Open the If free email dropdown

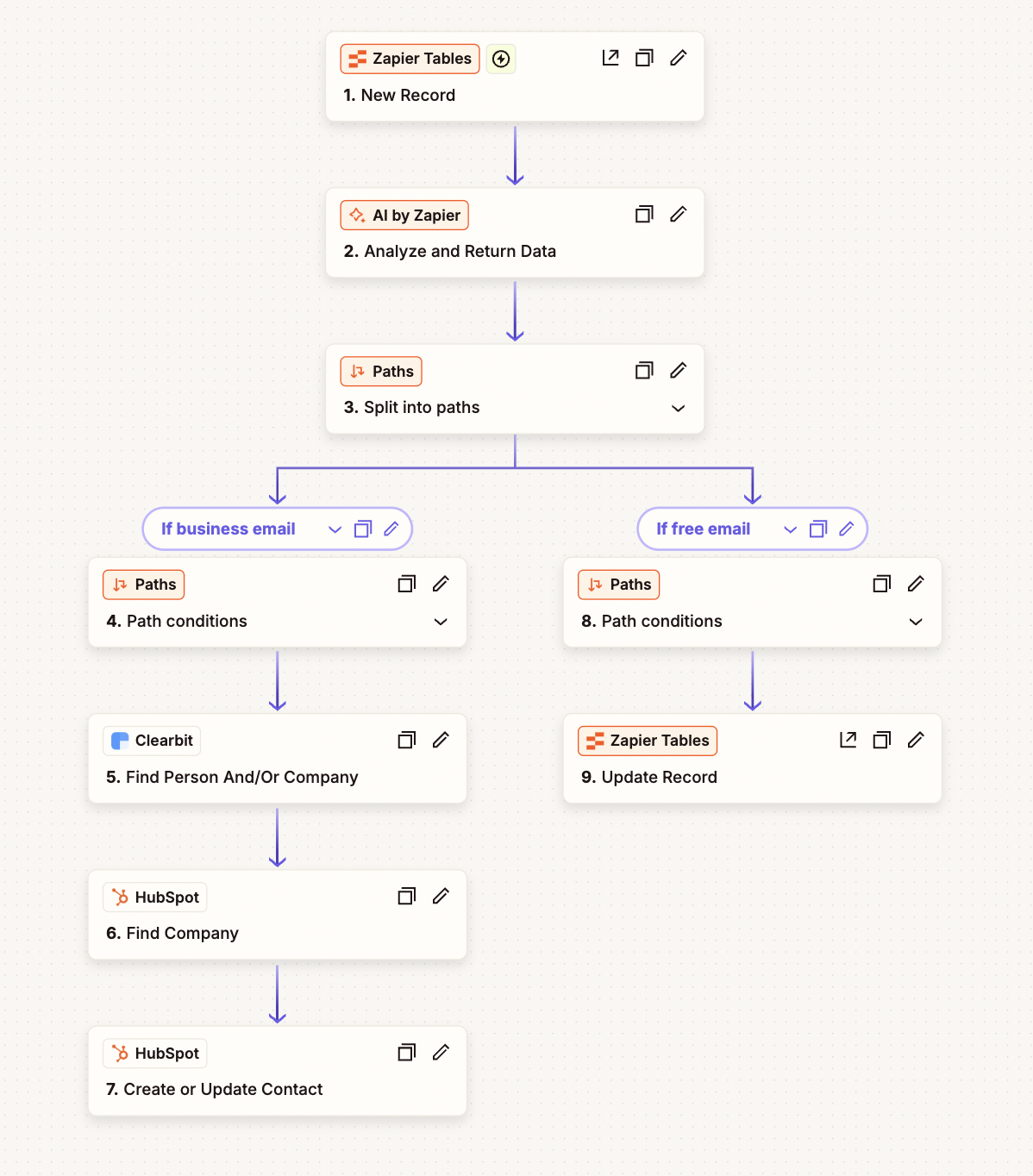tap(790, 529)
